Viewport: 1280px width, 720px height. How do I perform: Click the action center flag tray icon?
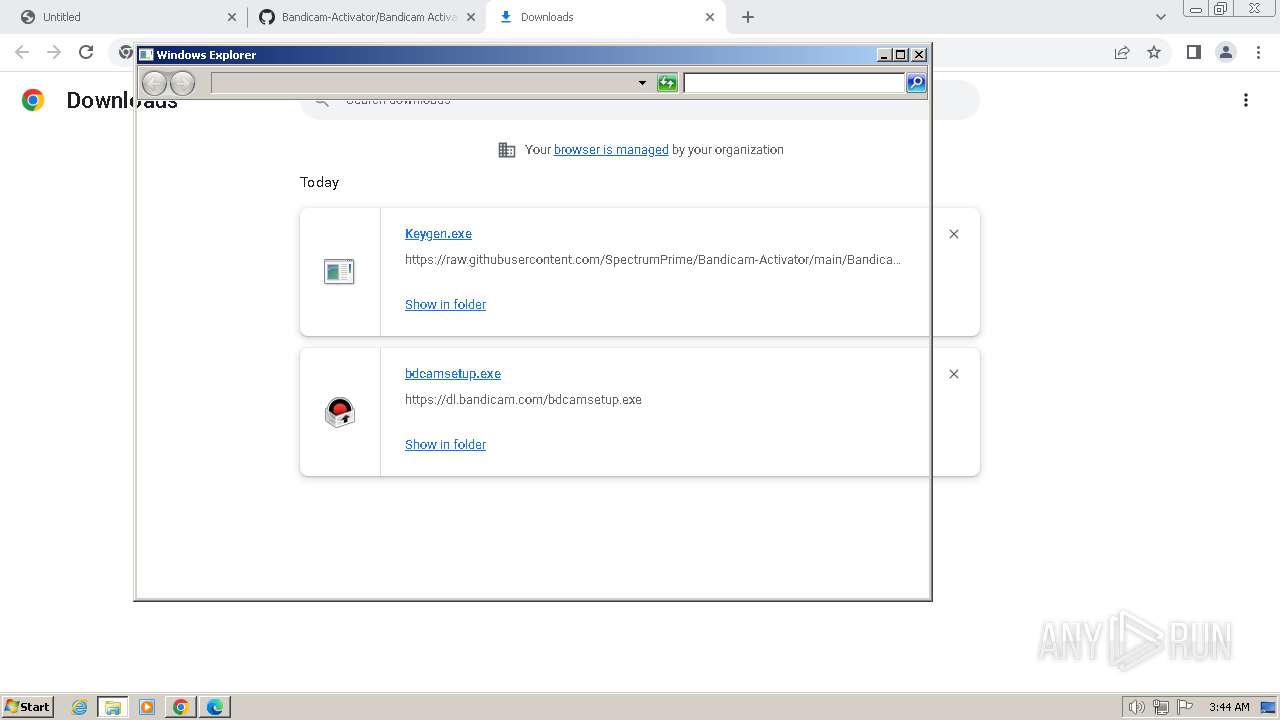(1185, 707)
